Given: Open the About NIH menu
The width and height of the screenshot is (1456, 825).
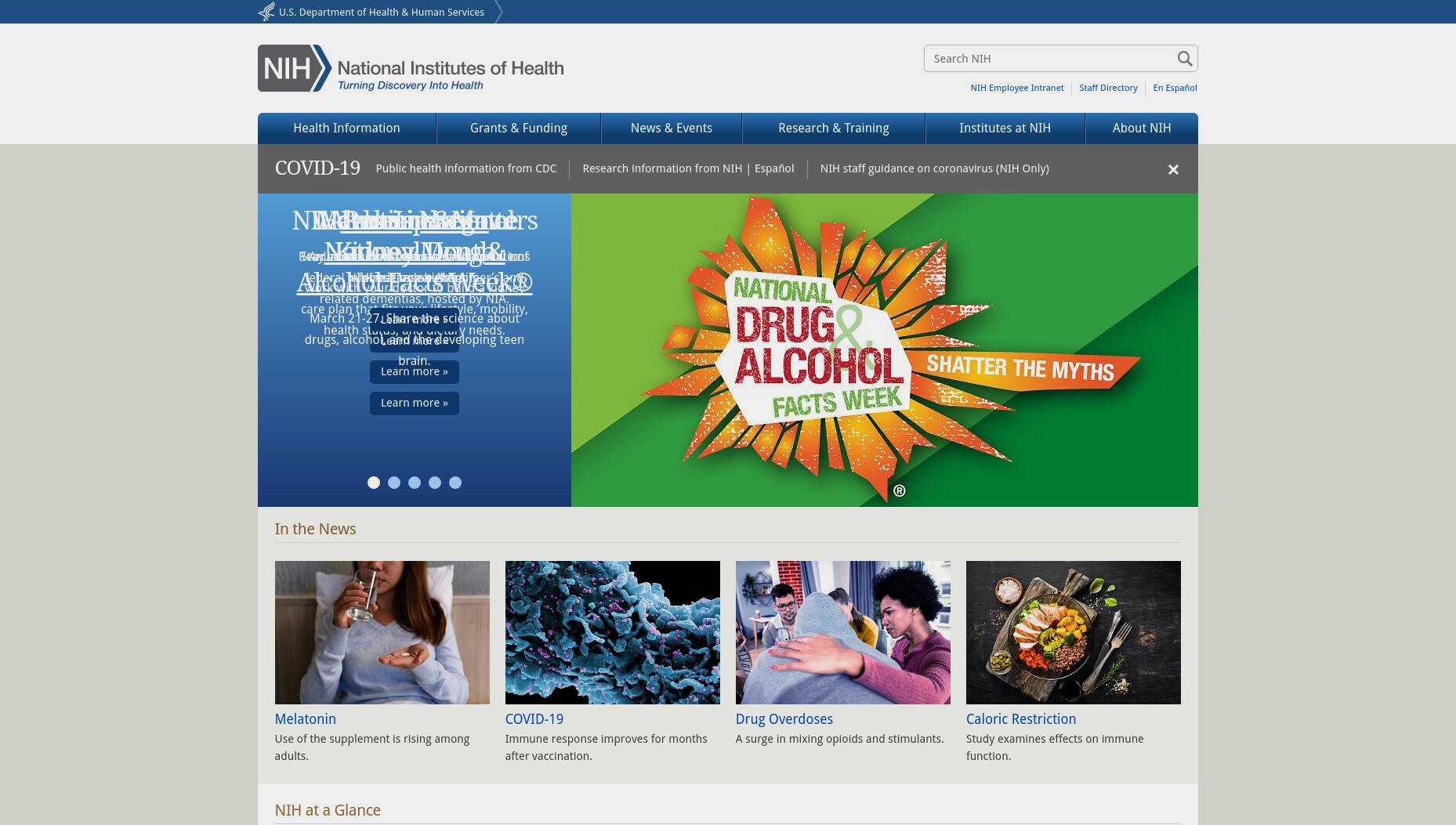Looking at the screenshot, I should point(1142,128).
